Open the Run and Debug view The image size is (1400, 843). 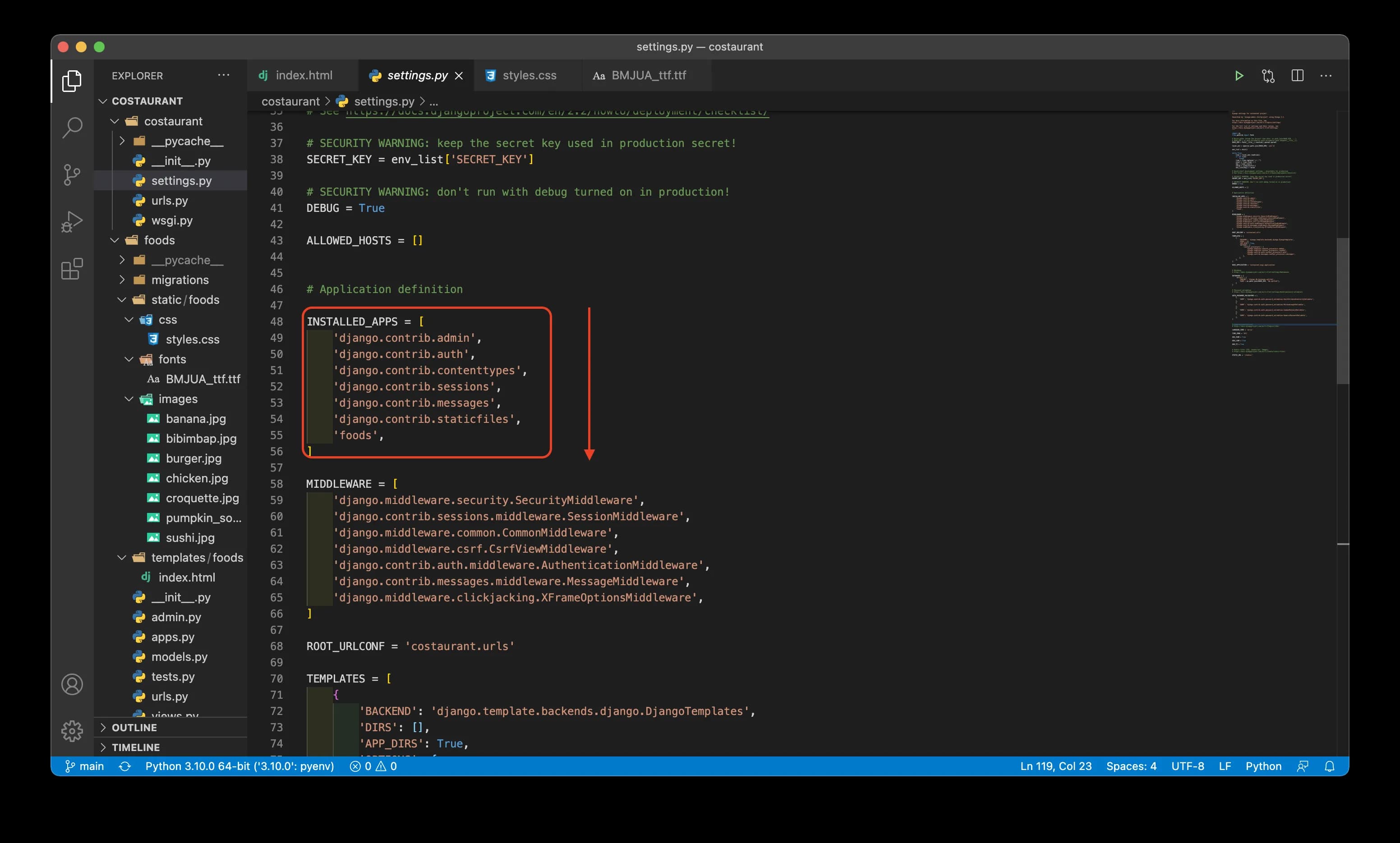coord(72,221)
